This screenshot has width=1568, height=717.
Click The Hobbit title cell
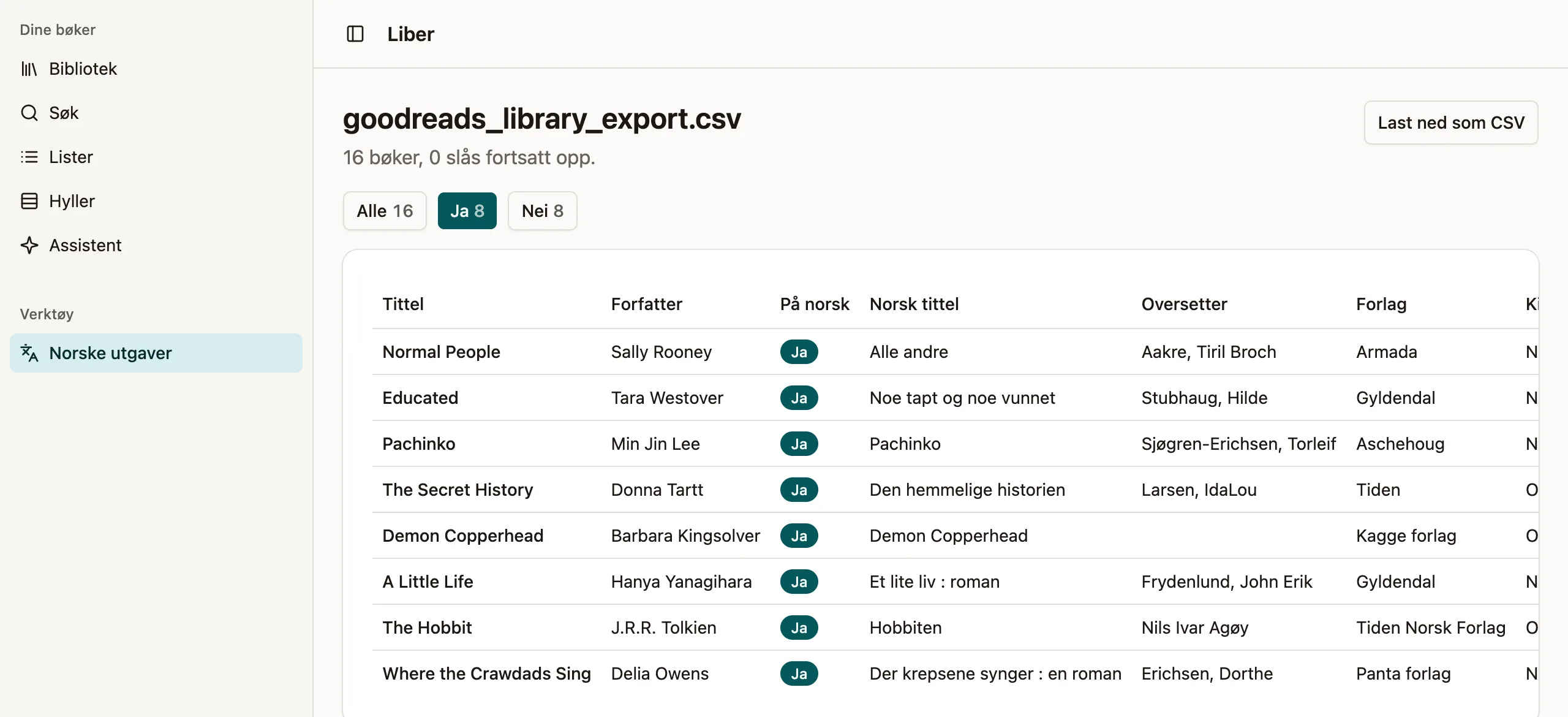[x=428, y=628]
